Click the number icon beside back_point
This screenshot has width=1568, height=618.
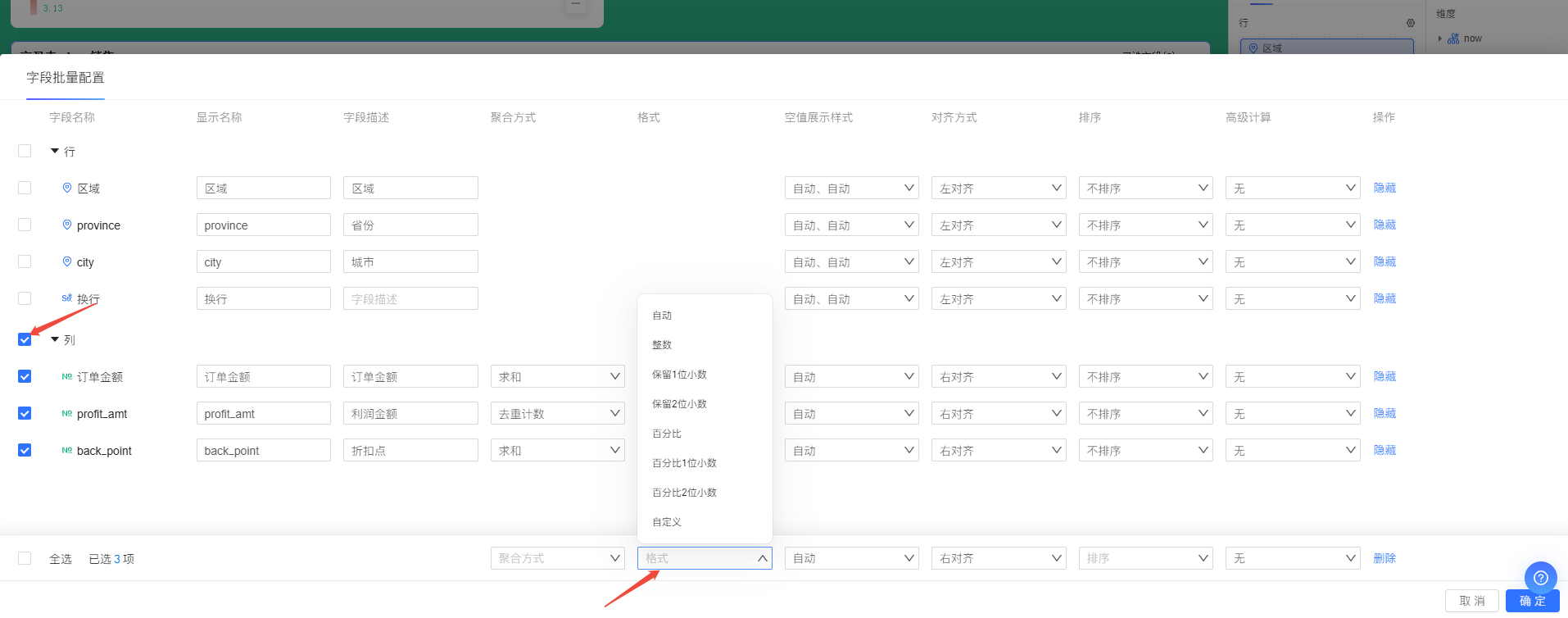[67, 451]
